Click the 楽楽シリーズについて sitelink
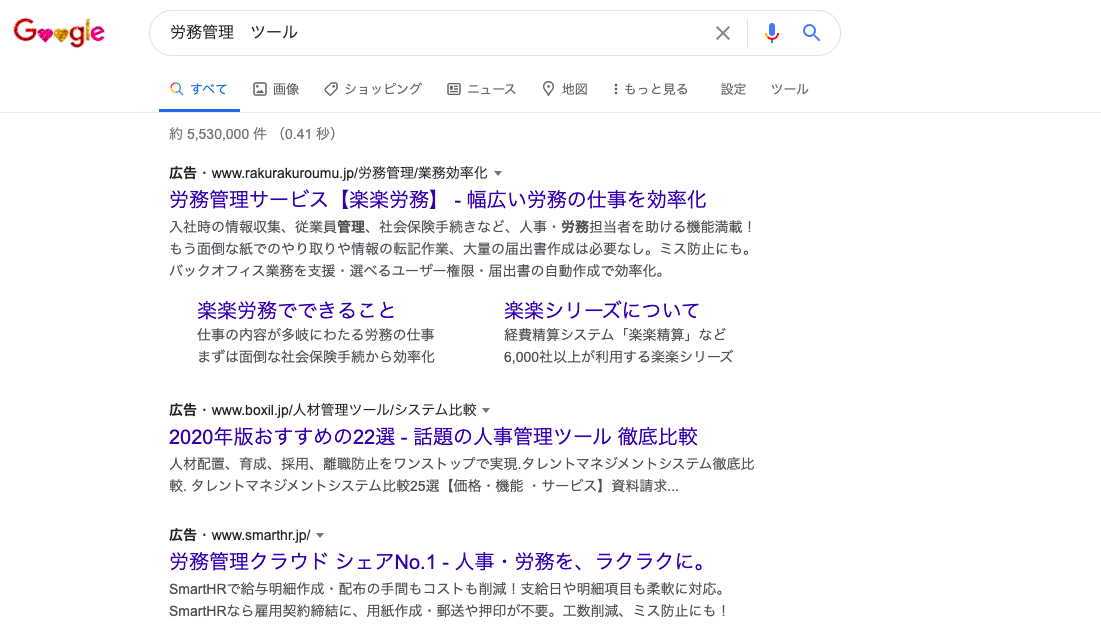 [x=600, y=310]
